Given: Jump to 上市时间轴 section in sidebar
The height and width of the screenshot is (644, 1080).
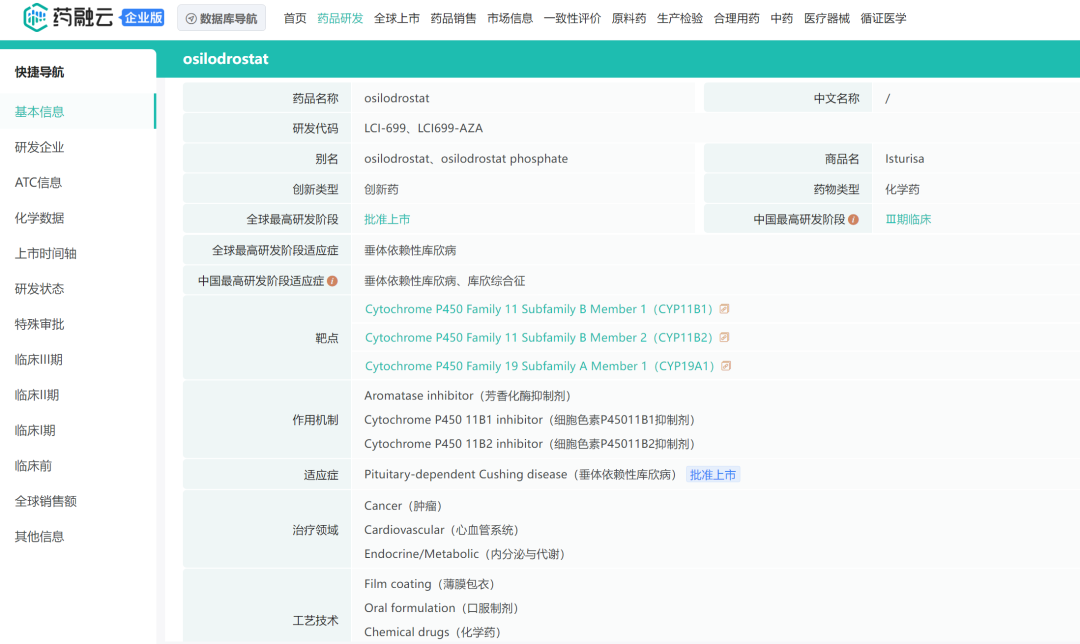Looking at the screenshot, I should [x=45, y=253].
